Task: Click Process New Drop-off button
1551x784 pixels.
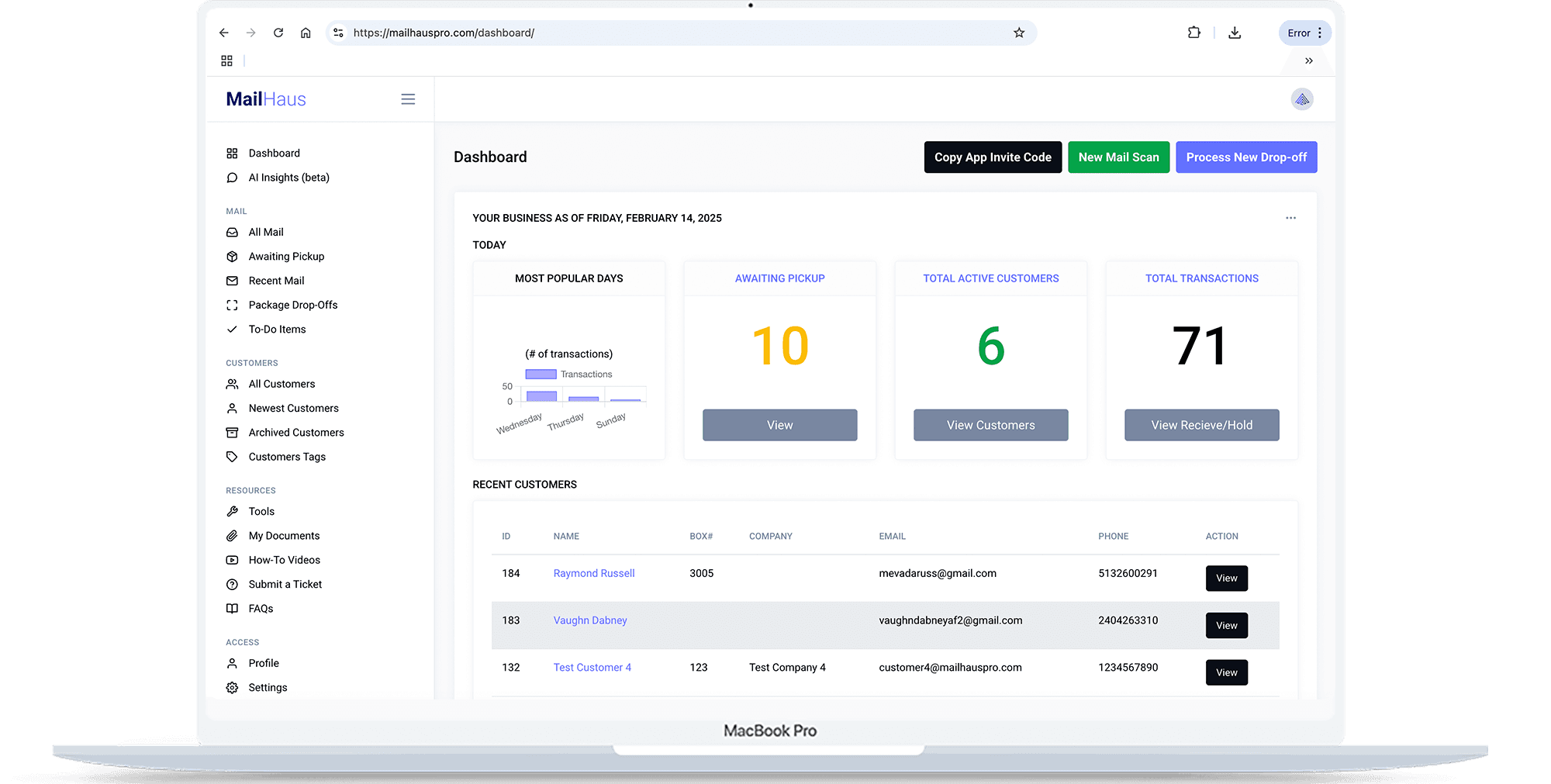Action: 1246,157
